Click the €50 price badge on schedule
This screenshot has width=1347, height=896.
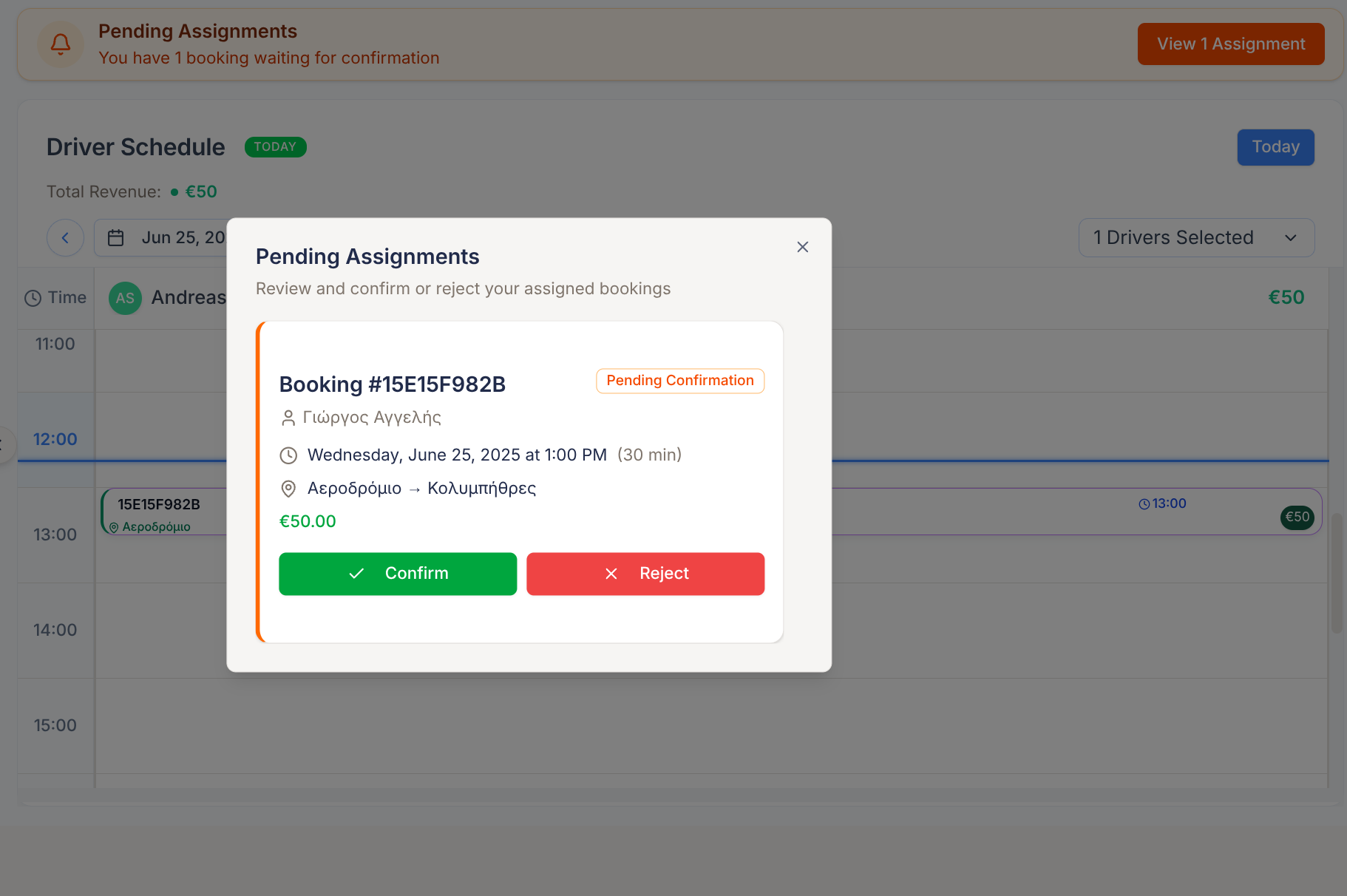[1297, 517]
